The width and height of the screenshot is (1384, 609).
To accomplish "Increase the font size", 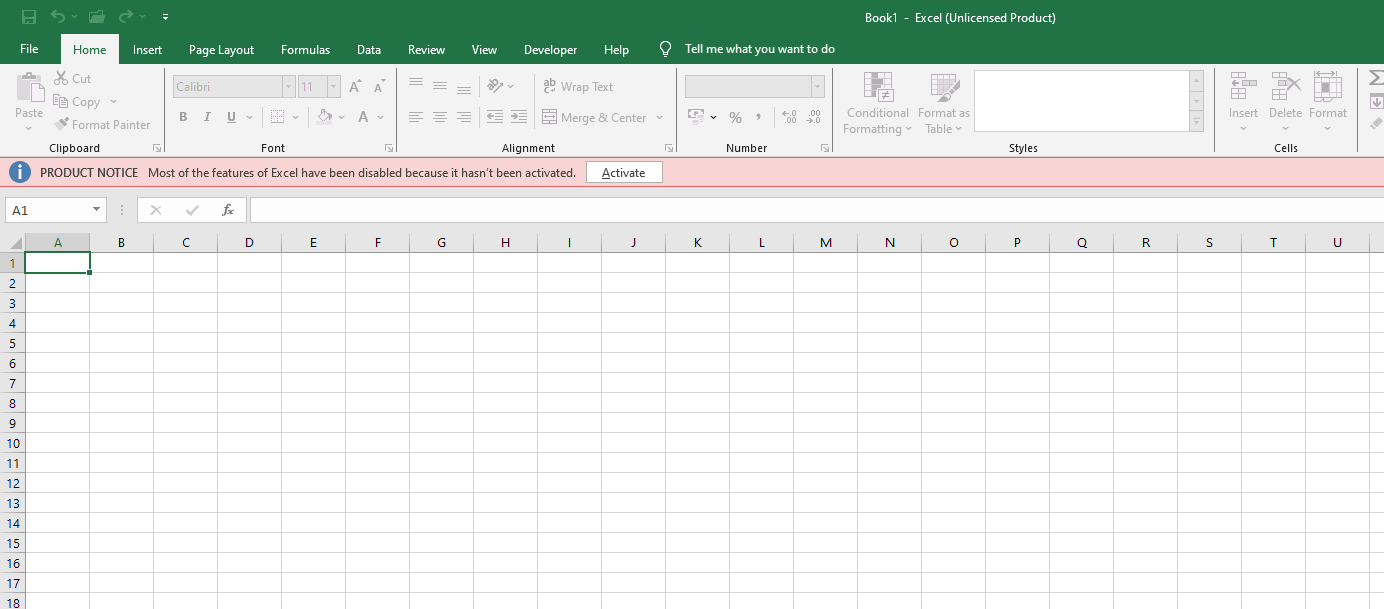I will (356, 87).
